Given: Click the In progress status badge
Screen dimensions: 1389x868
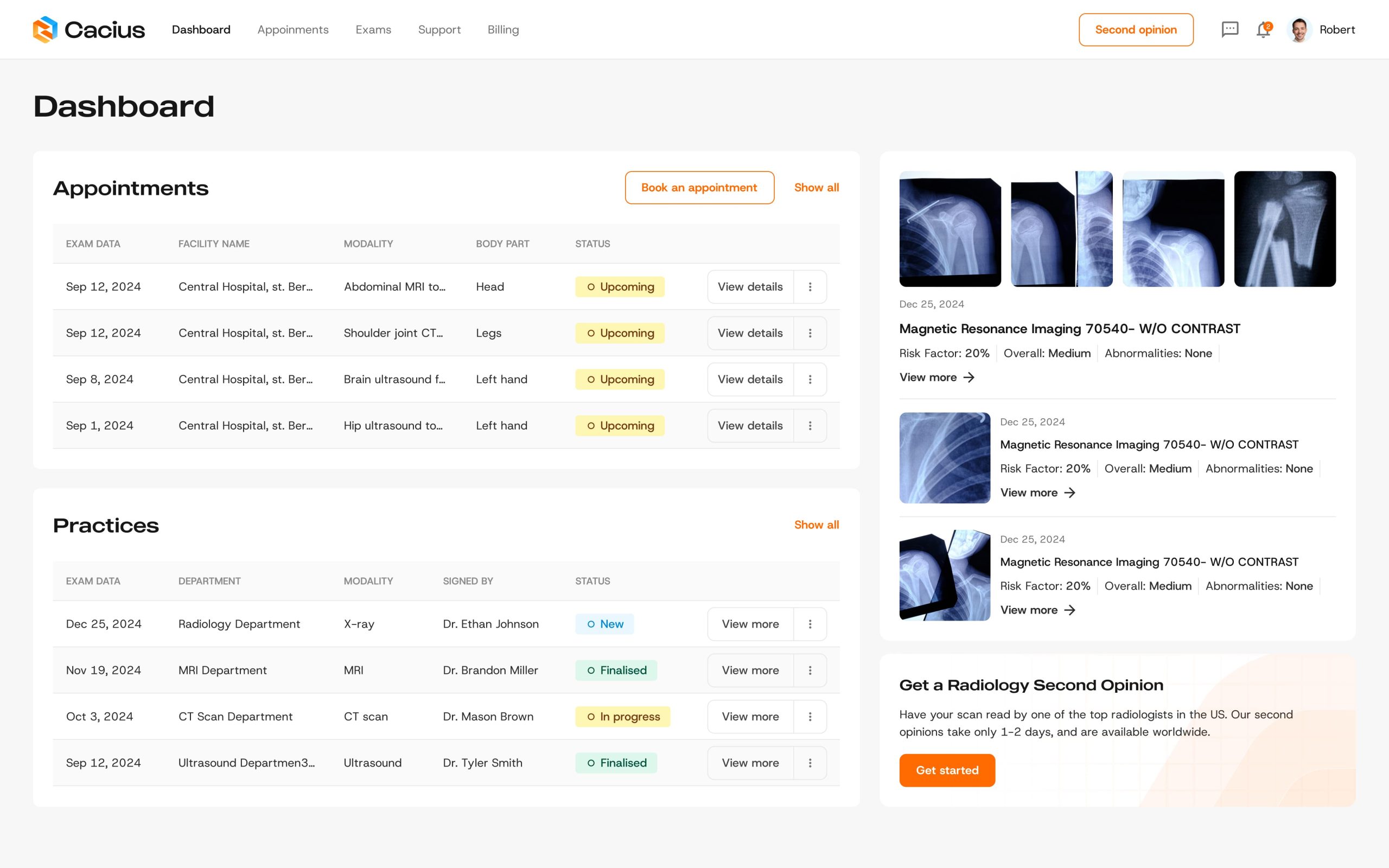Looking at the screenshot, I should click(623, 717).
